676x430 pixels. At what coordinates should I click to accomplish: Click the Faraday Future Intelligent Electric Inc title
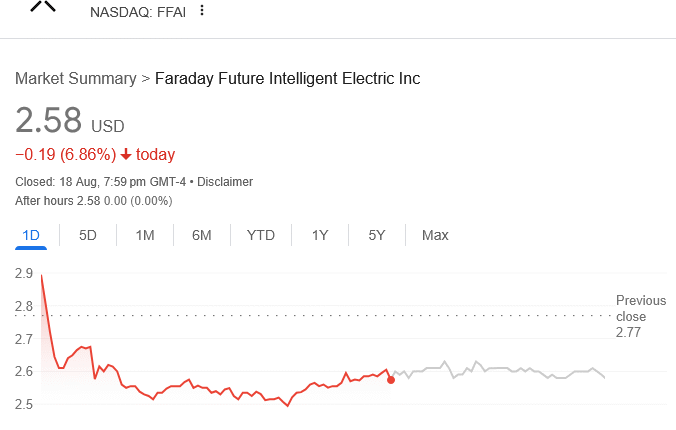(x=287, y=78)
